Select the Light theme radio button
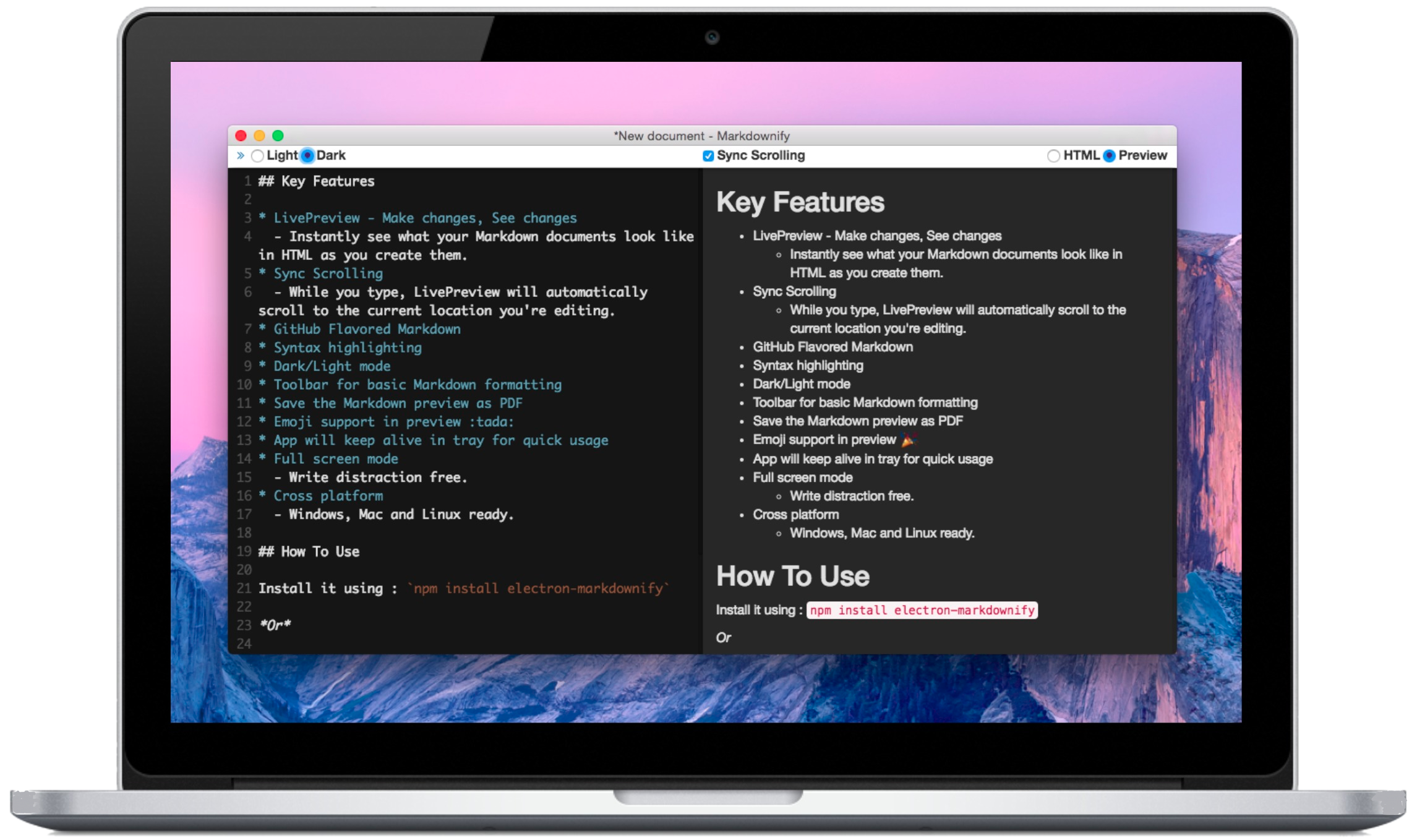The width and height of the screenshot is (1417, 840). pyautogui.click(x=258, y=156)
